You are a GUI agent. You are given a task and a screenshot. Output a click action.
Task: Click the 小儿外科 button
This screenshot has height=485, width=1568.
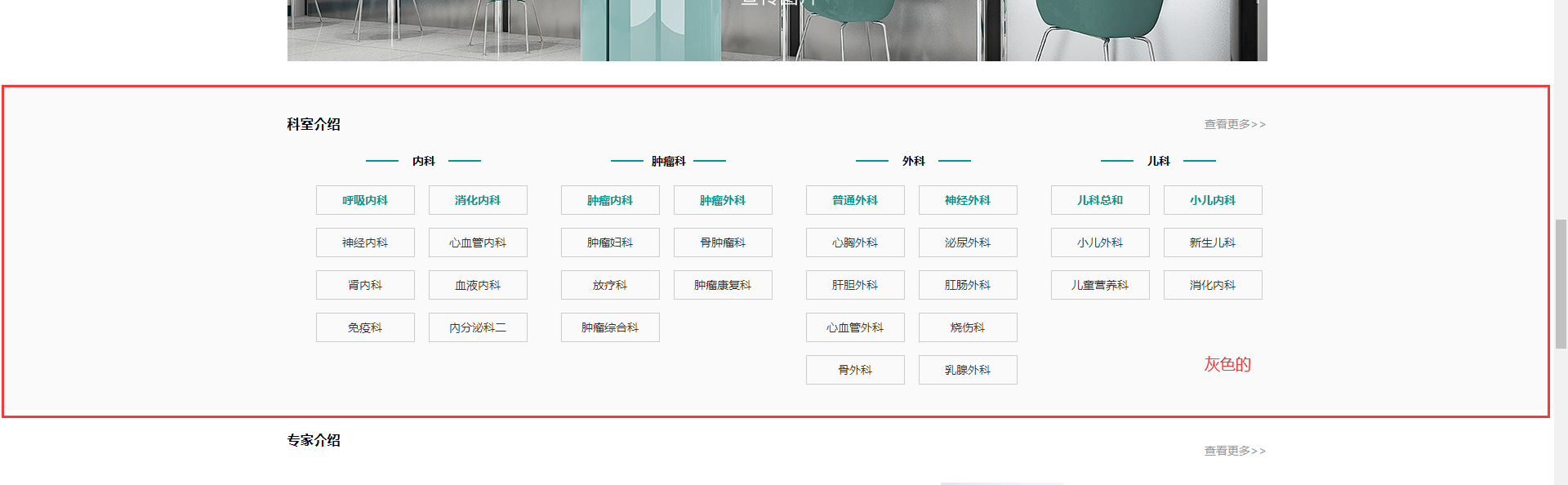tap(1100, 242)
